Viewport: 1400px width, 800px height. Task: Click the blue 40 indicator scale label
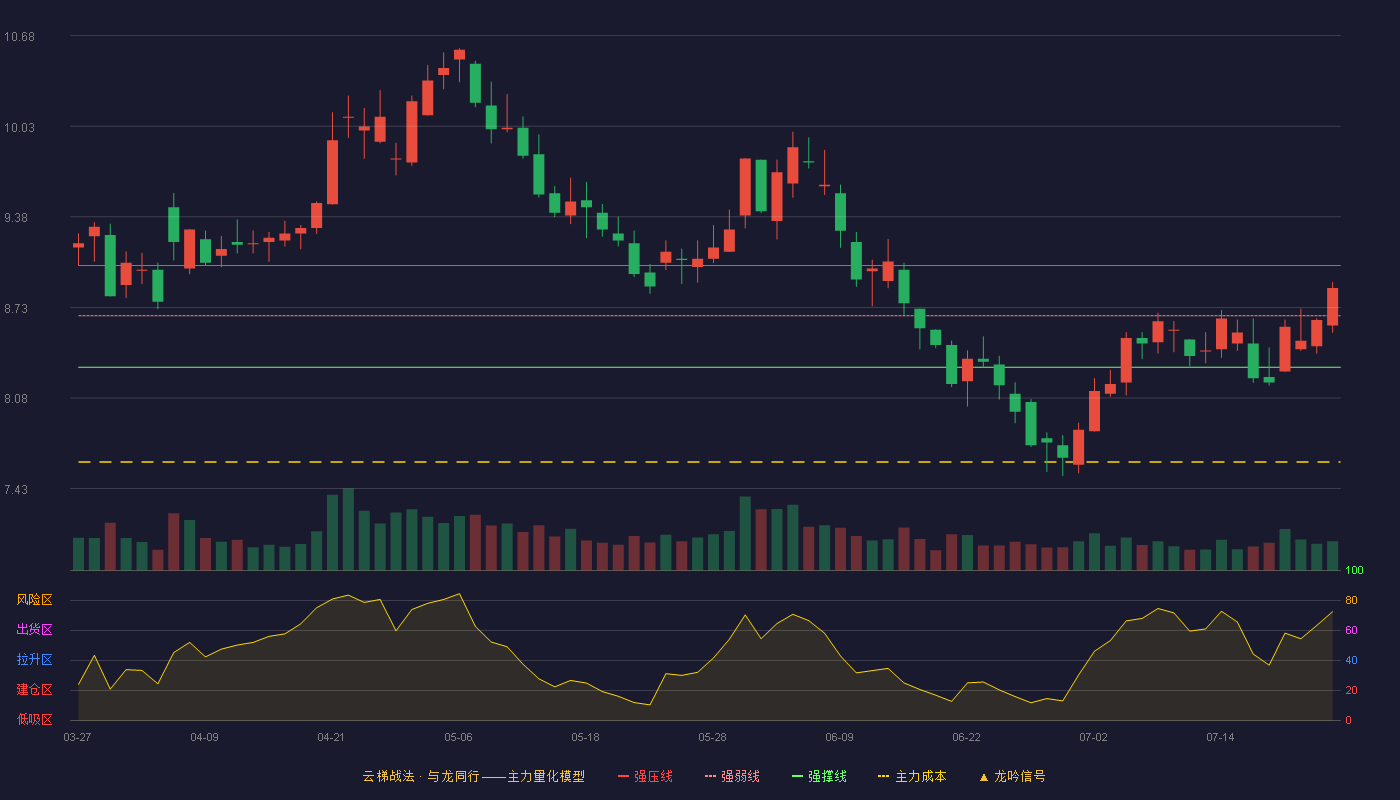pyautogui.click(x=1351, y=660)
